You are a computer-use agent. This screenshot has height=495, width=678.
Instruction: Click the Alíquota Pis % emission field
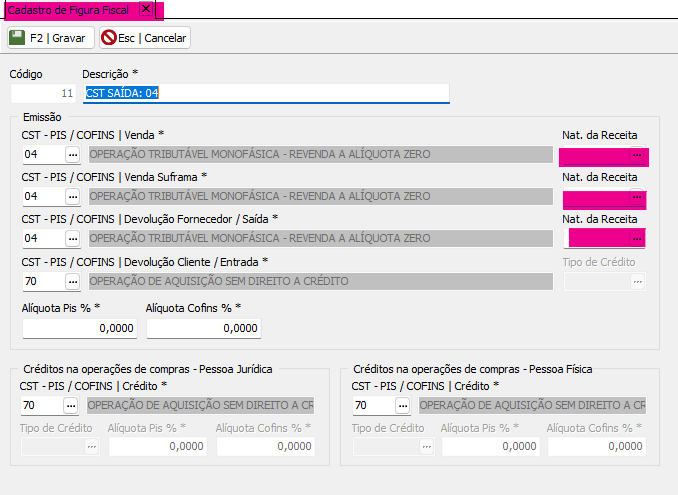(x=79, y=328)
